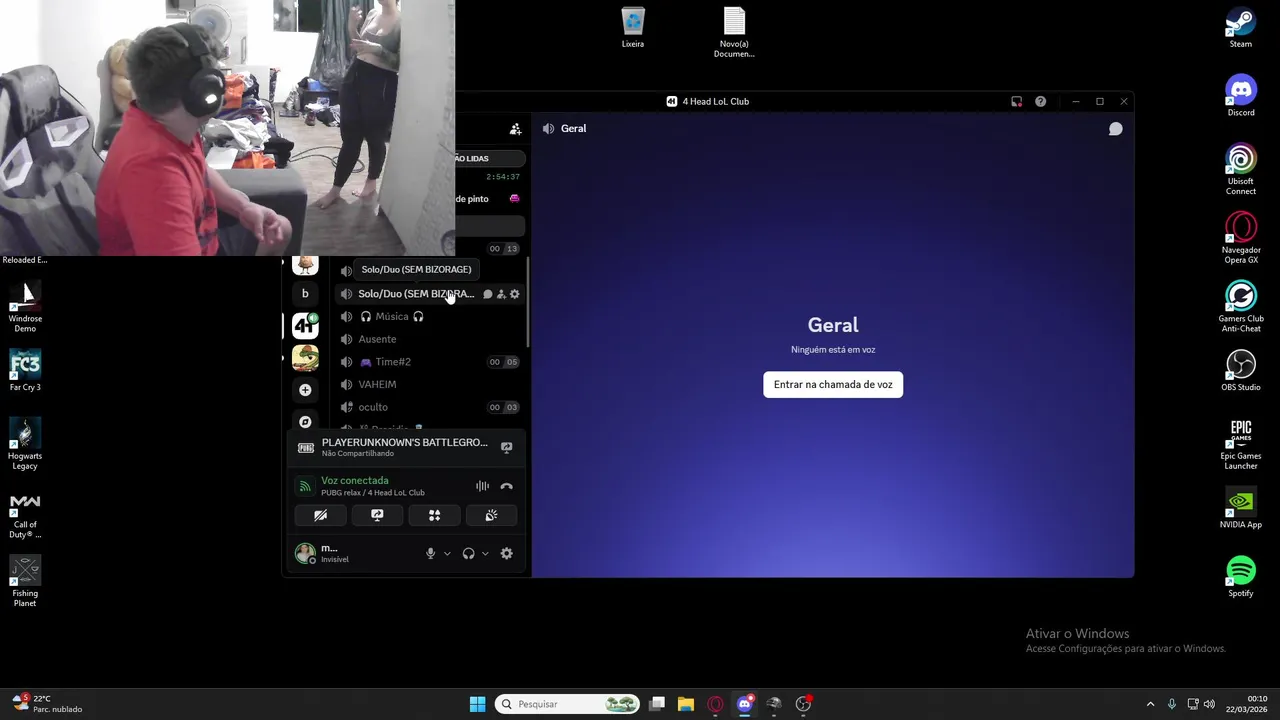Open Discord inbox icon in title bar
The image size is (1280, 720).
(1016, 101)
